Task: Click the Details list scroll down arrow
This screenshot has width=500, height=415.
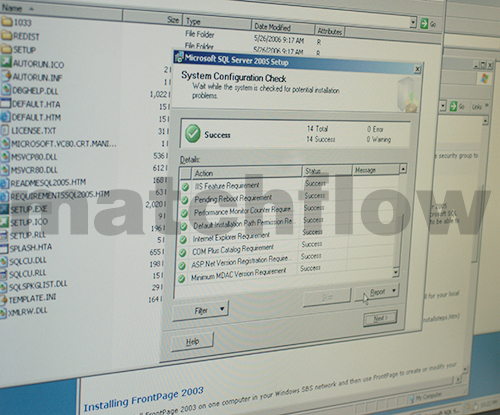Action: click(396, 273)
